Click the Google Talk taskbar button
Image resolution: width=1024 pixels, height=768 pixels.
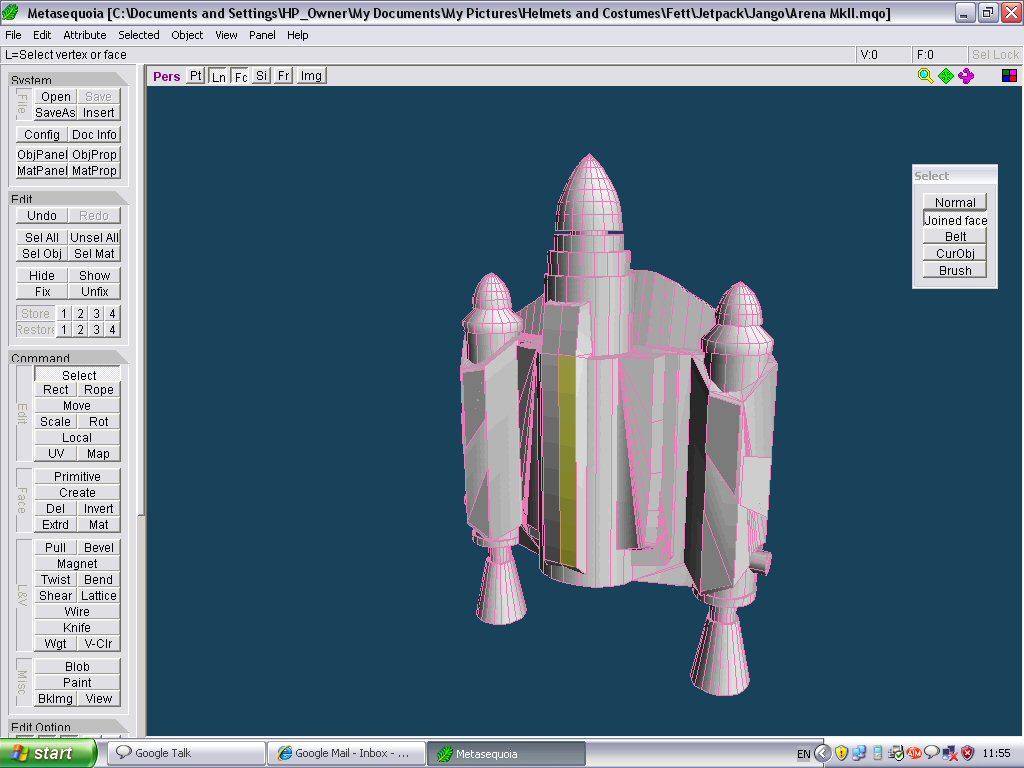click(186, 753)
